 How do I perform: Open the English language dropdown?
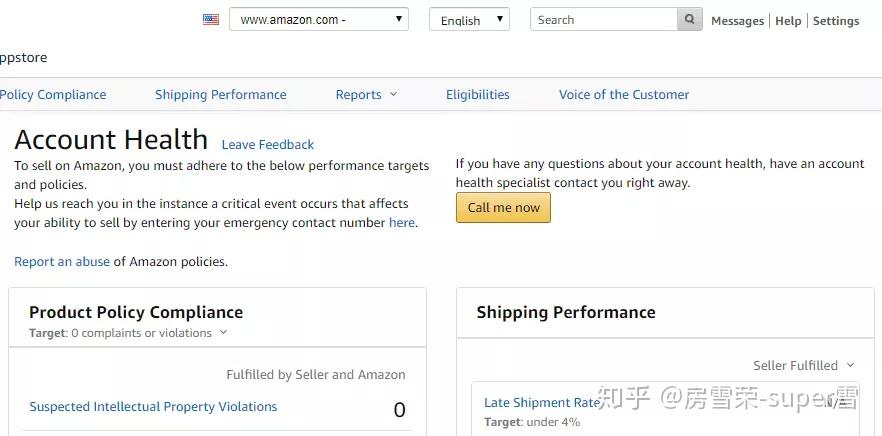tap(469, 20)
